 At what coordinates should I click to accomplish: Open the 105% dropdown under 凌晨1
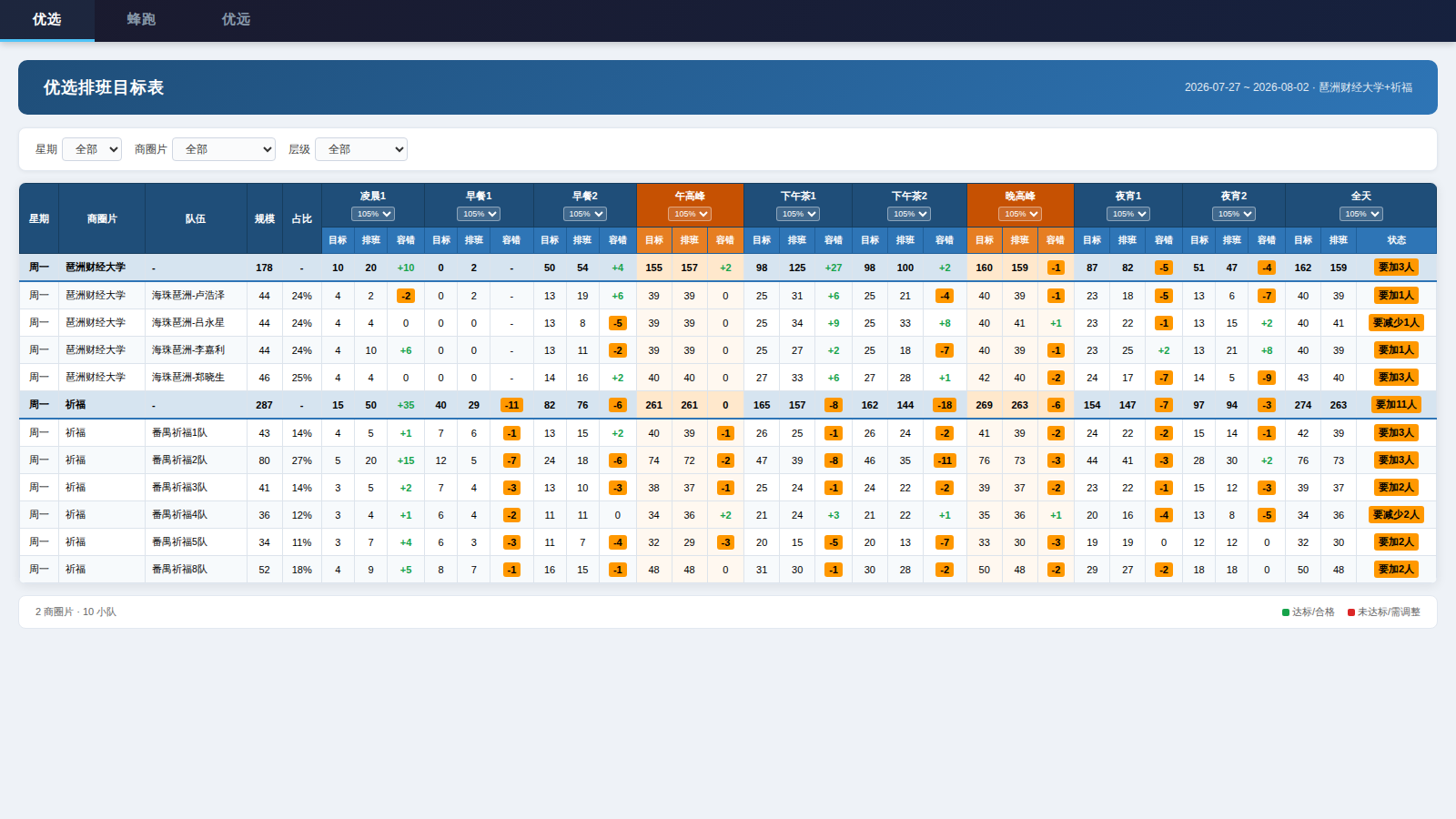pos(373,214)
